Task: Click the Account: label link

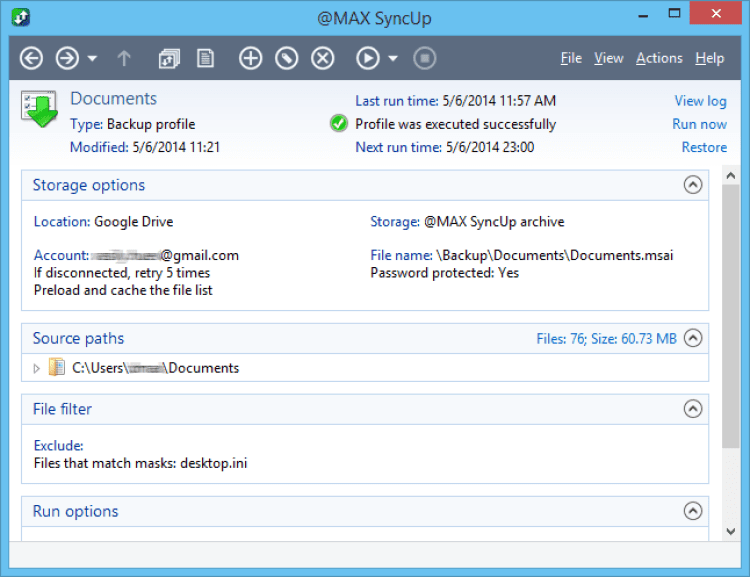Action: pyautogui.click(x=61, y=255)
